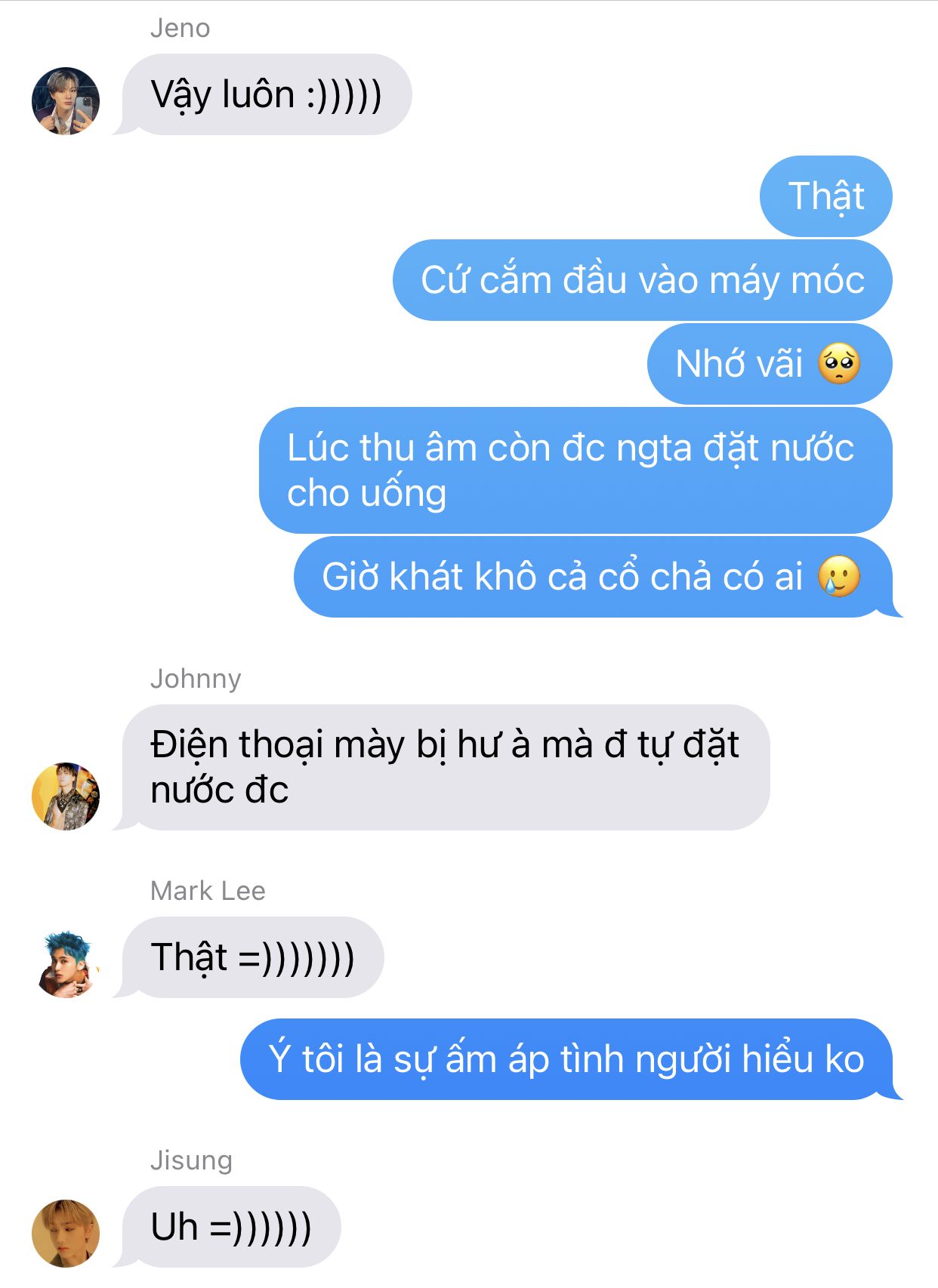Select 'Giờ khát khô cả cổ' message
This screenshot has width=938, height=1288.
[594, 577]
